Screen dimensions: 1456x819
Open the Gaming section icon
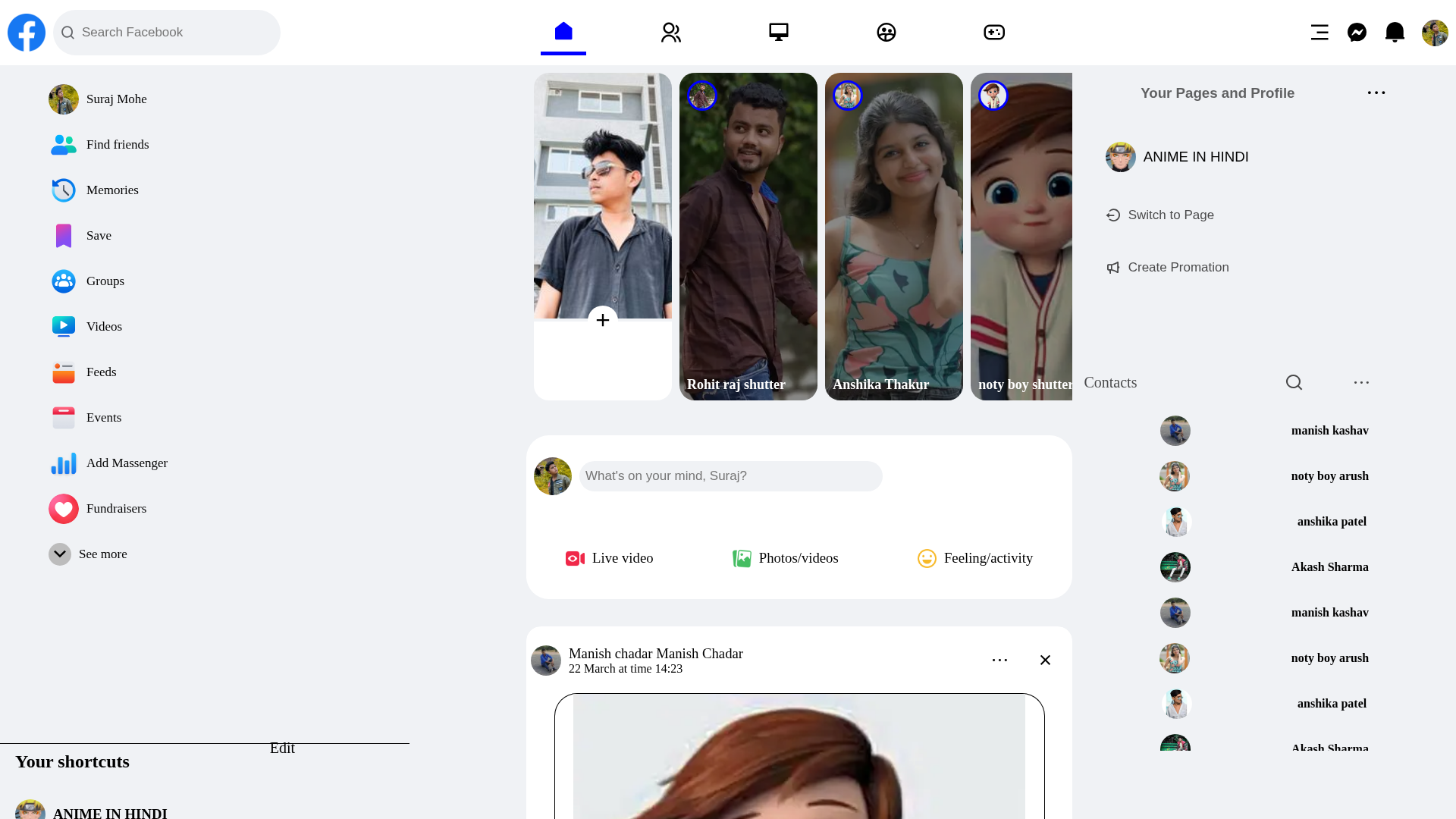pos(994,32)
